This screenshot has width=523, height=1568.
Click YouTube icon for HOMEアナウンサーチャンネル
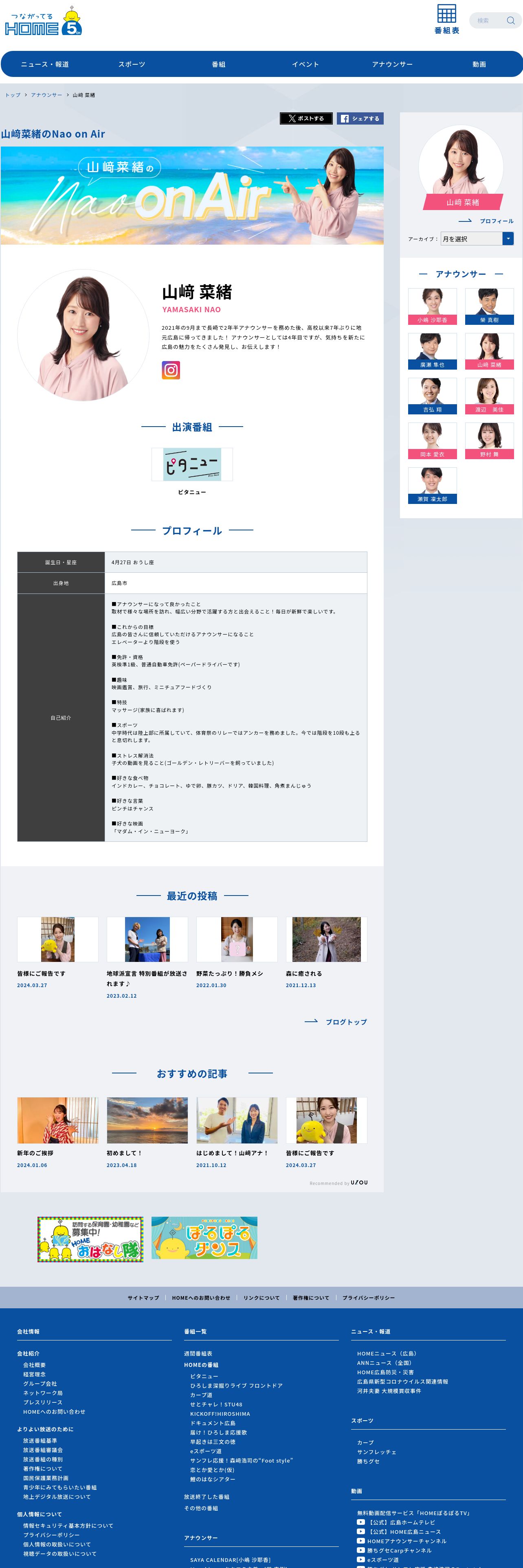point(361,1541)
